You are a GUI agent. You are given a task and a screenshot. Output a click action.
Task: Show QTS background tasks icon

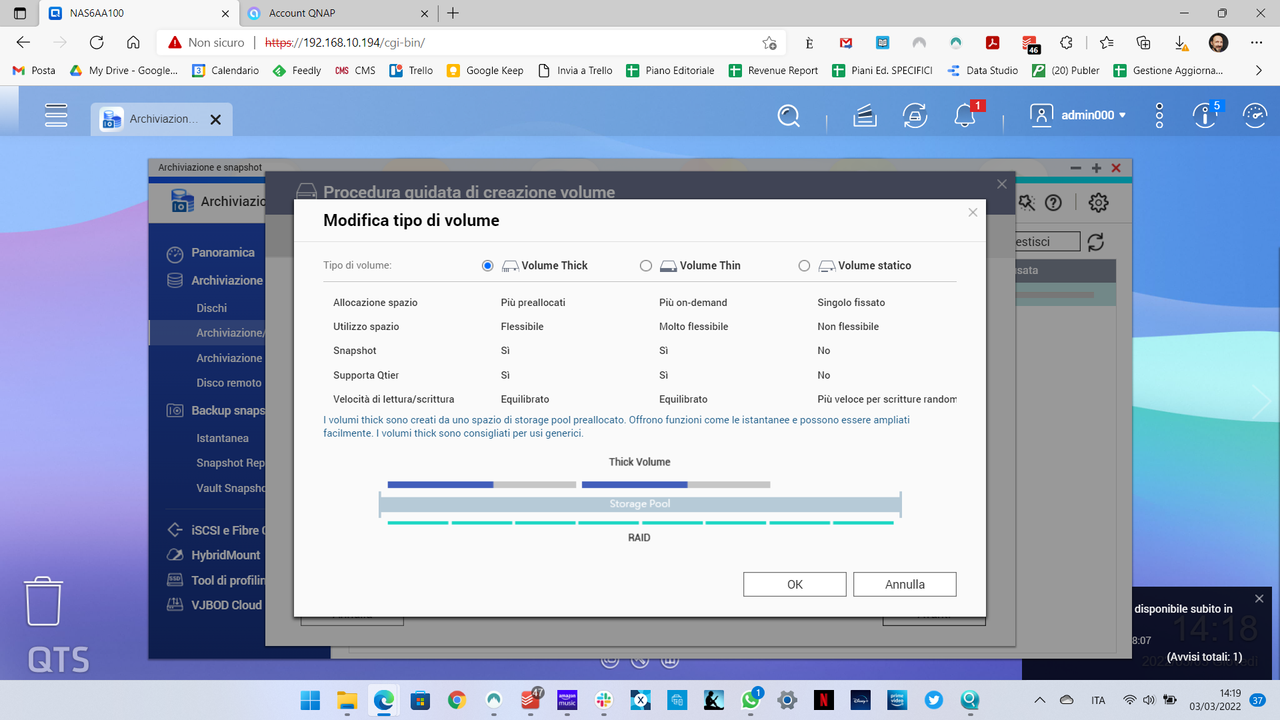click(865, 116)
